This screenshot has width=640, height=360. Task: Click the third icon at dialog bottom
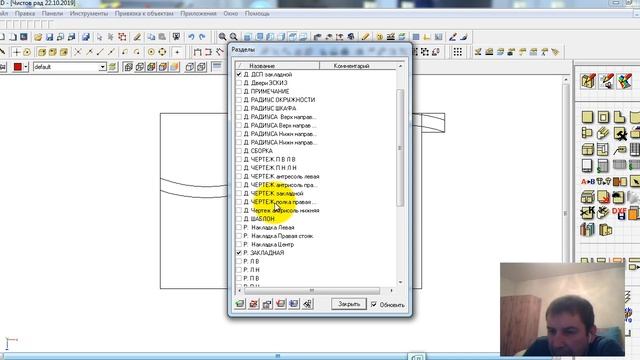267,304
